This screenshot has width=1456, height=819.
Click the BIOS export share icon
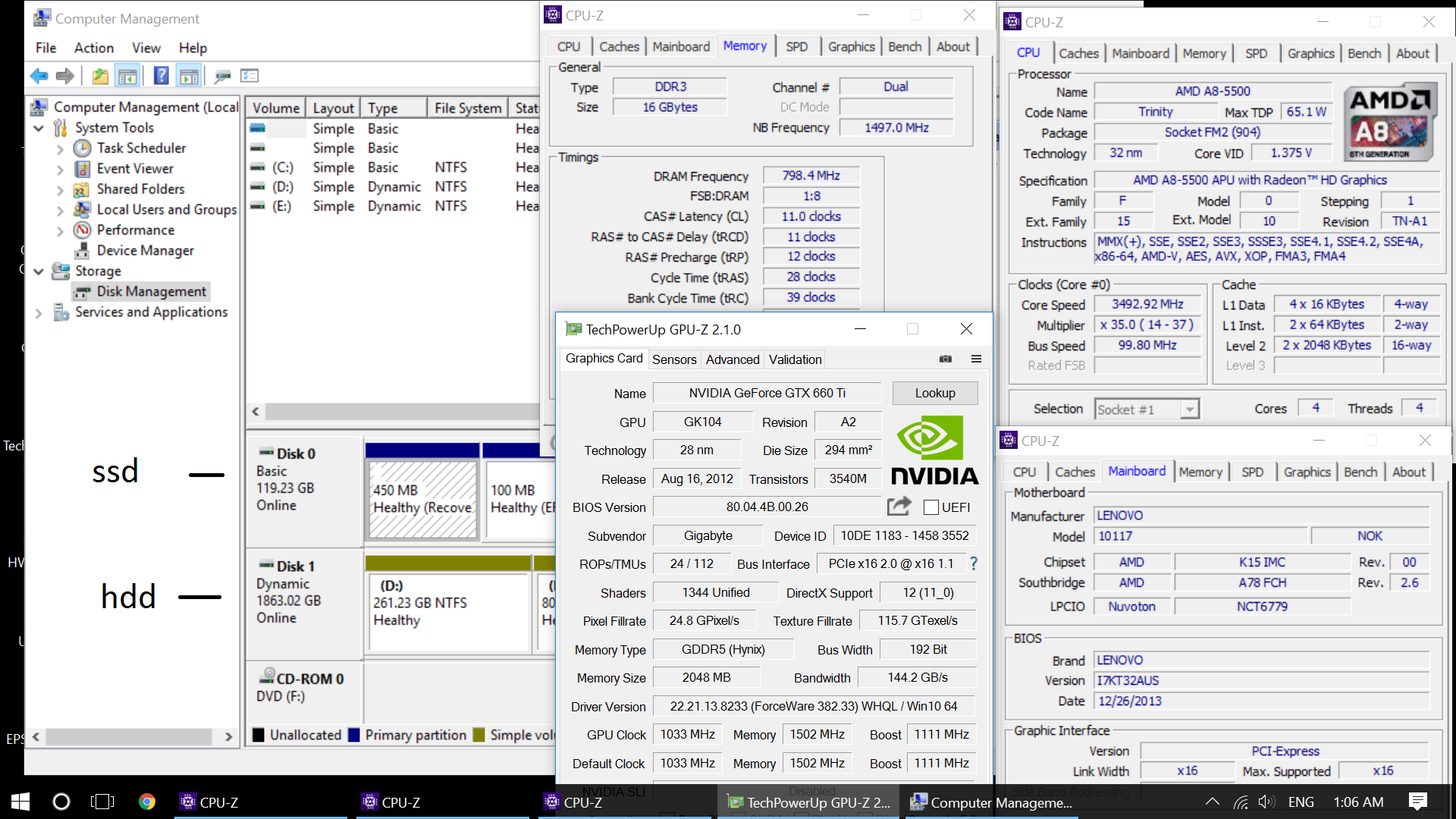click(x=899, y=507)
